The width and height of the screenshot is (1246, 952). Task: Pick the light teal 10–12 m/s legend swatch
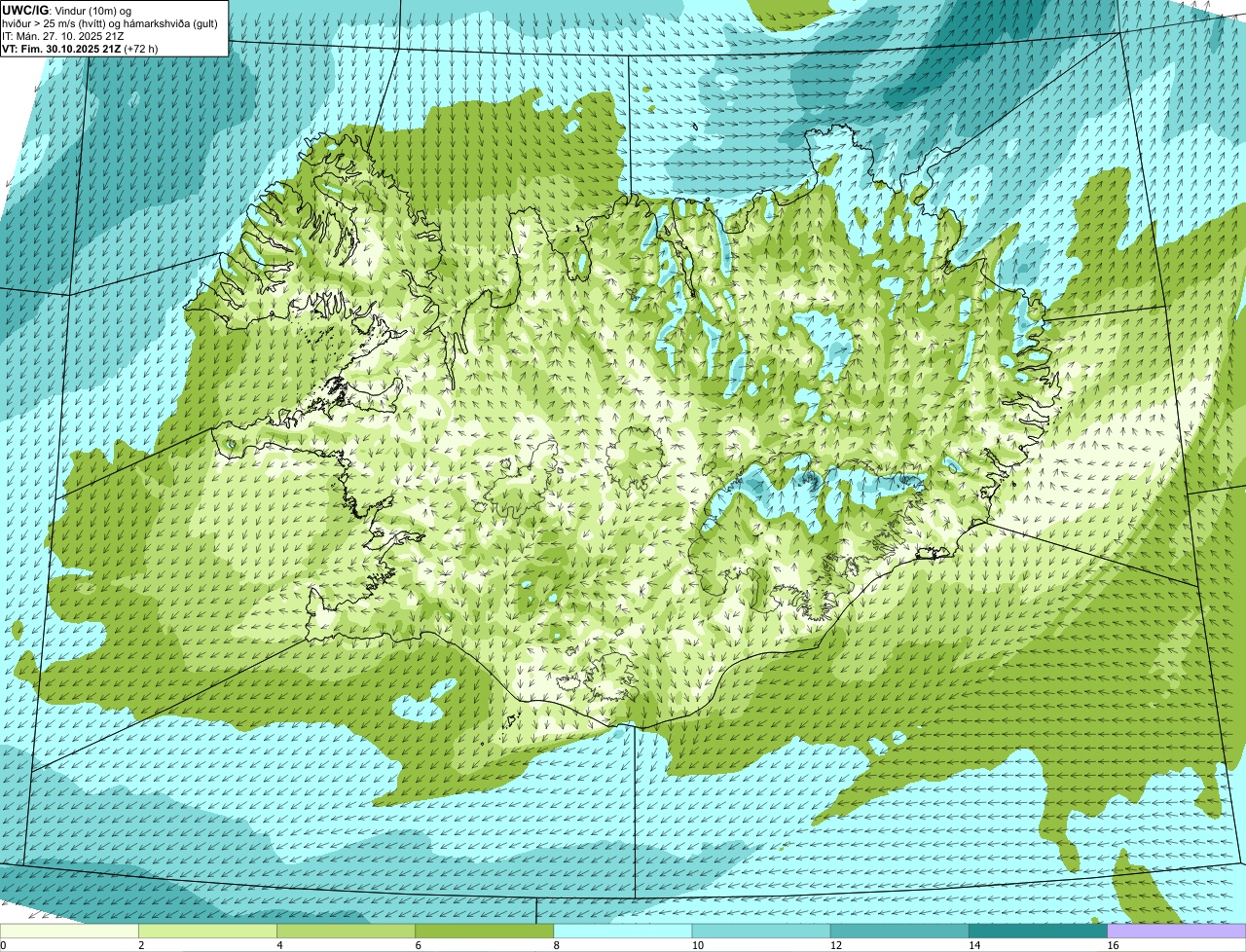coord(761,931)
